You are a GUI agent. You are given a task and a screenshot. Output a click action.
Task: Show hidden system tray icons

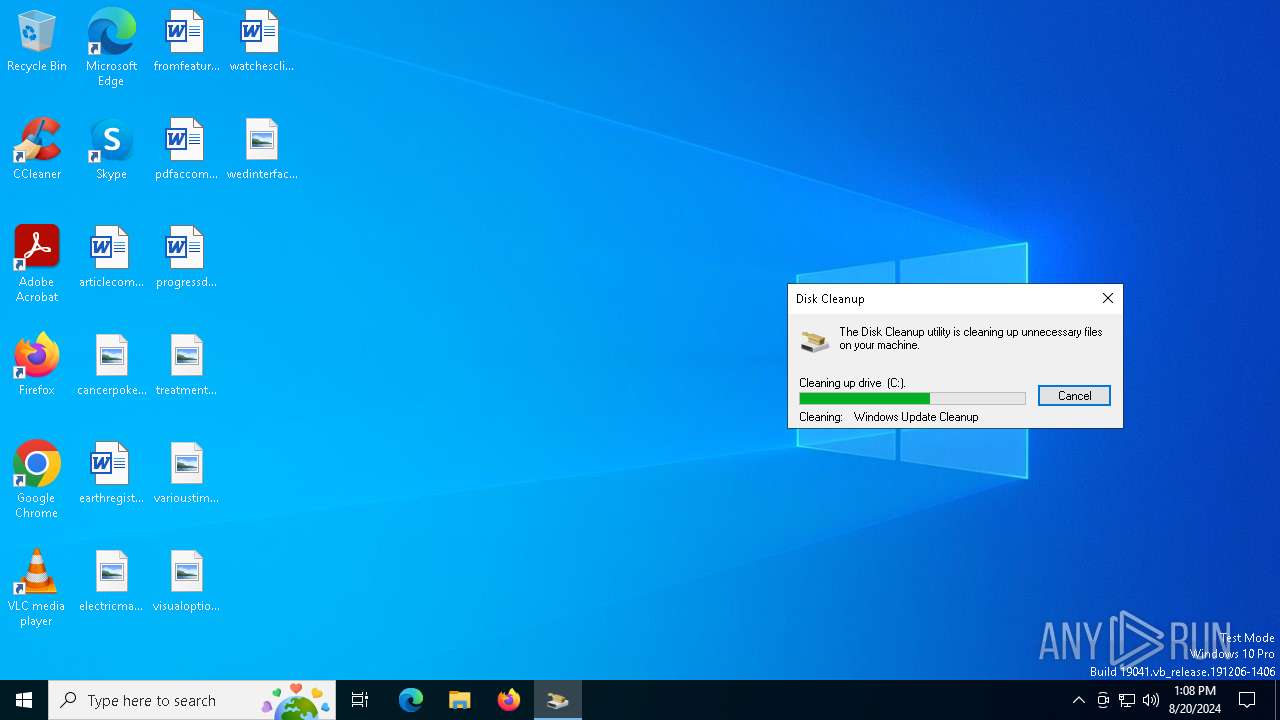[1078, 700]
